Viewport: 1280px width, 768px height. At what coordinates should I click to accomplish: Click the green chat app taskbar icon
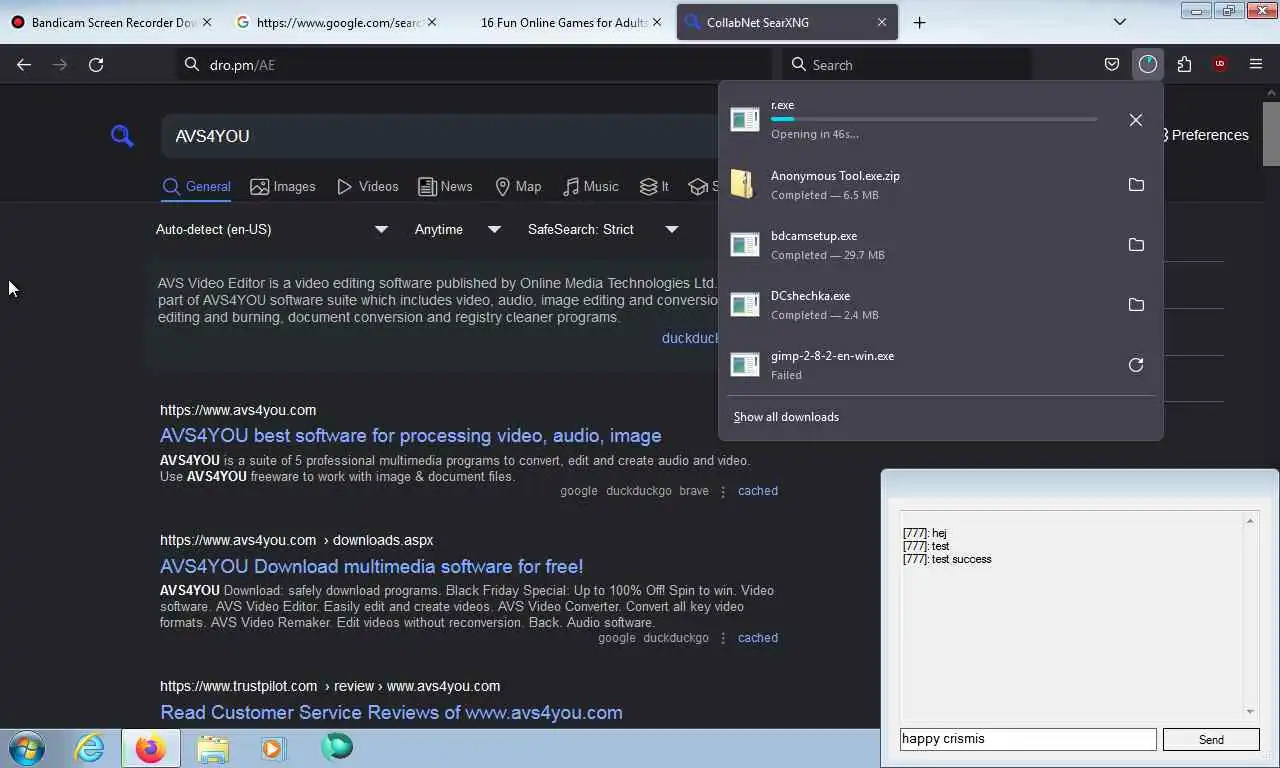(337, 746)
